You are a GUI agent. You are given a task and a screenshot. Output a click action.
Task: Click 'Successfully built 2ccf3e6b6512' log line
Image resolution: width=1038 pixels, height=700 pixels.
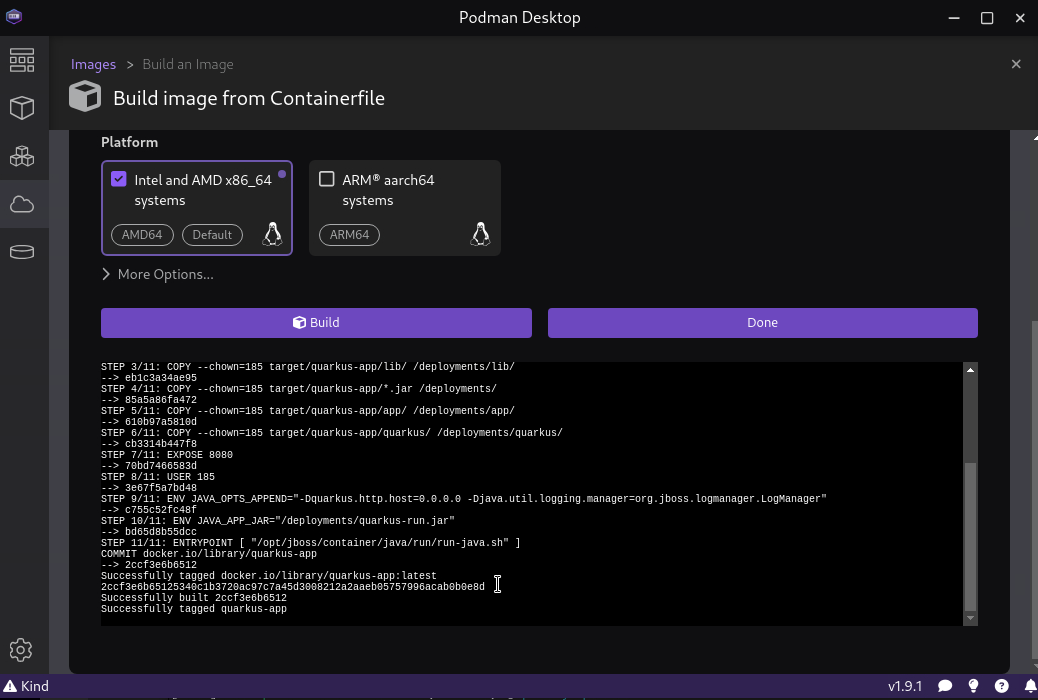pos(194,597)
